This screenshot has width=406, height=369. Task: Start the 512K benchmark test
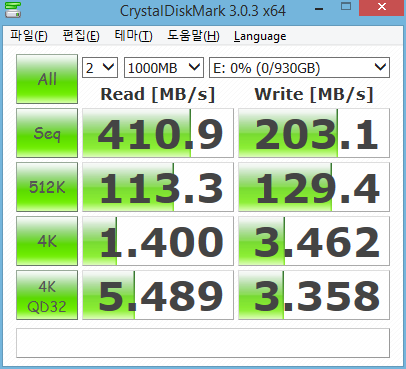pyautogui.click(x=47, y=187)
